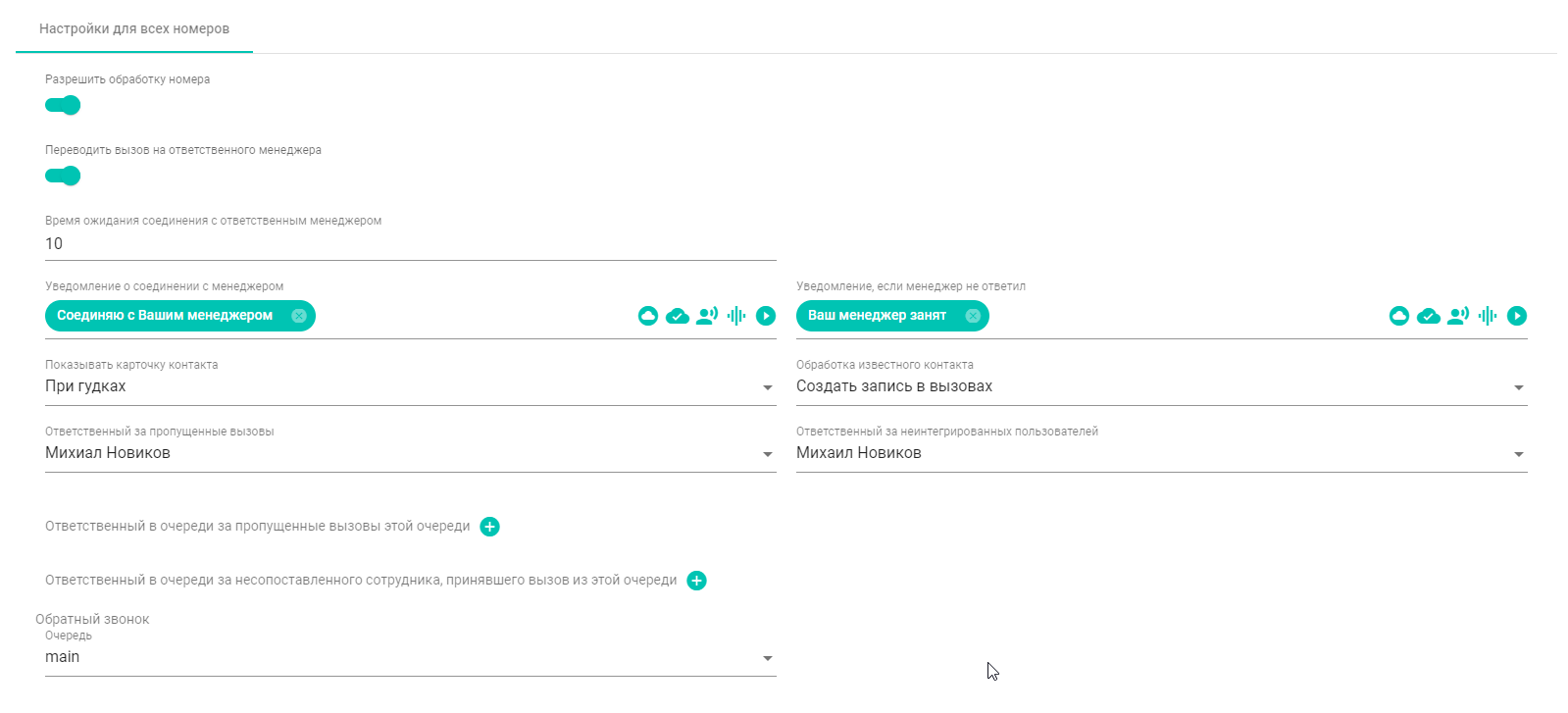Disable transfer to responsible manager switch

(x=63, y=176)
